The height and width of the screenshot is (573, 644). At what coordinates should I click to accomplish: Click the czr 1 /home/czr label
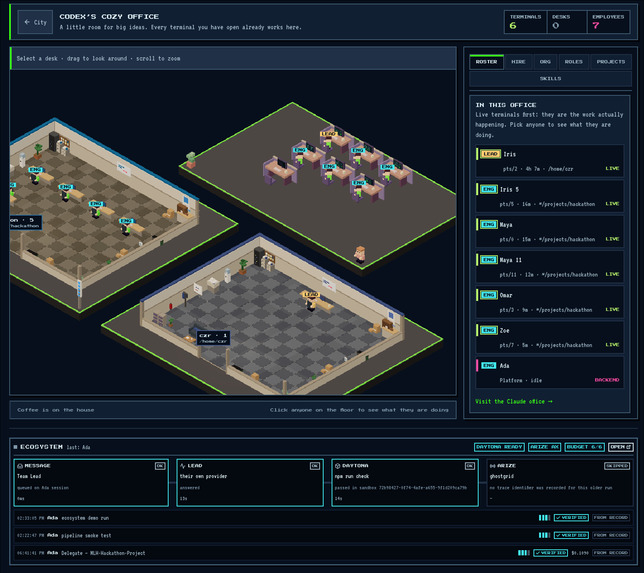pos(213,338)
